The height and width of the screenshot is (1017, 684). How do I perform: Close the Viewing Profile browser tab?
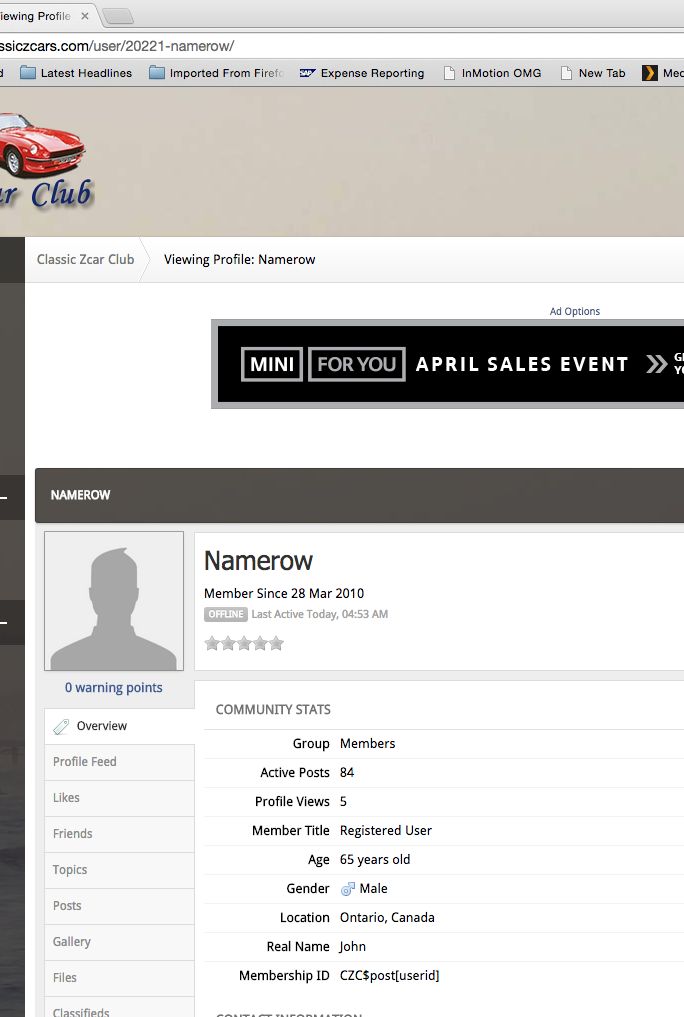coord(85,16)
